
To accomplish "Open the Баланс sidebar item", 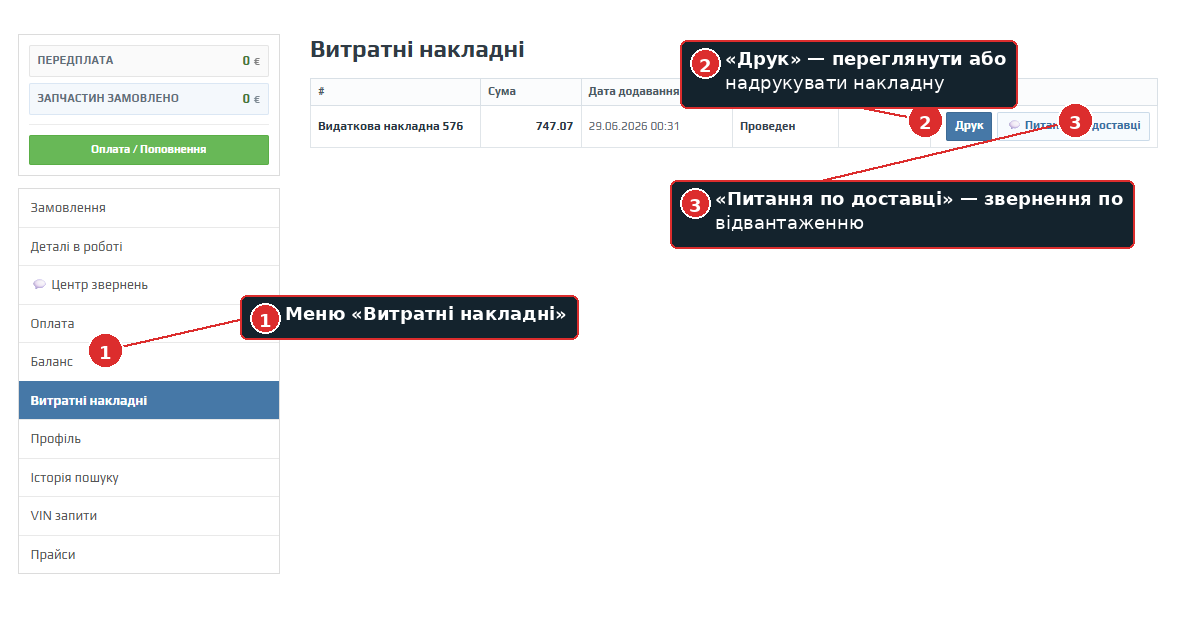I will [149, 362].
